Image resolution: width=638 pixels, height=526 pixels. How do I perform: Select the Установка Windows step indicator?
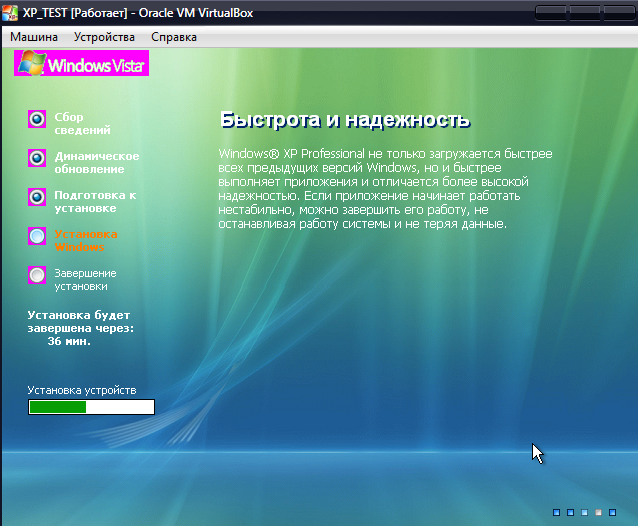pyautogui.click(x=37, y=236)
